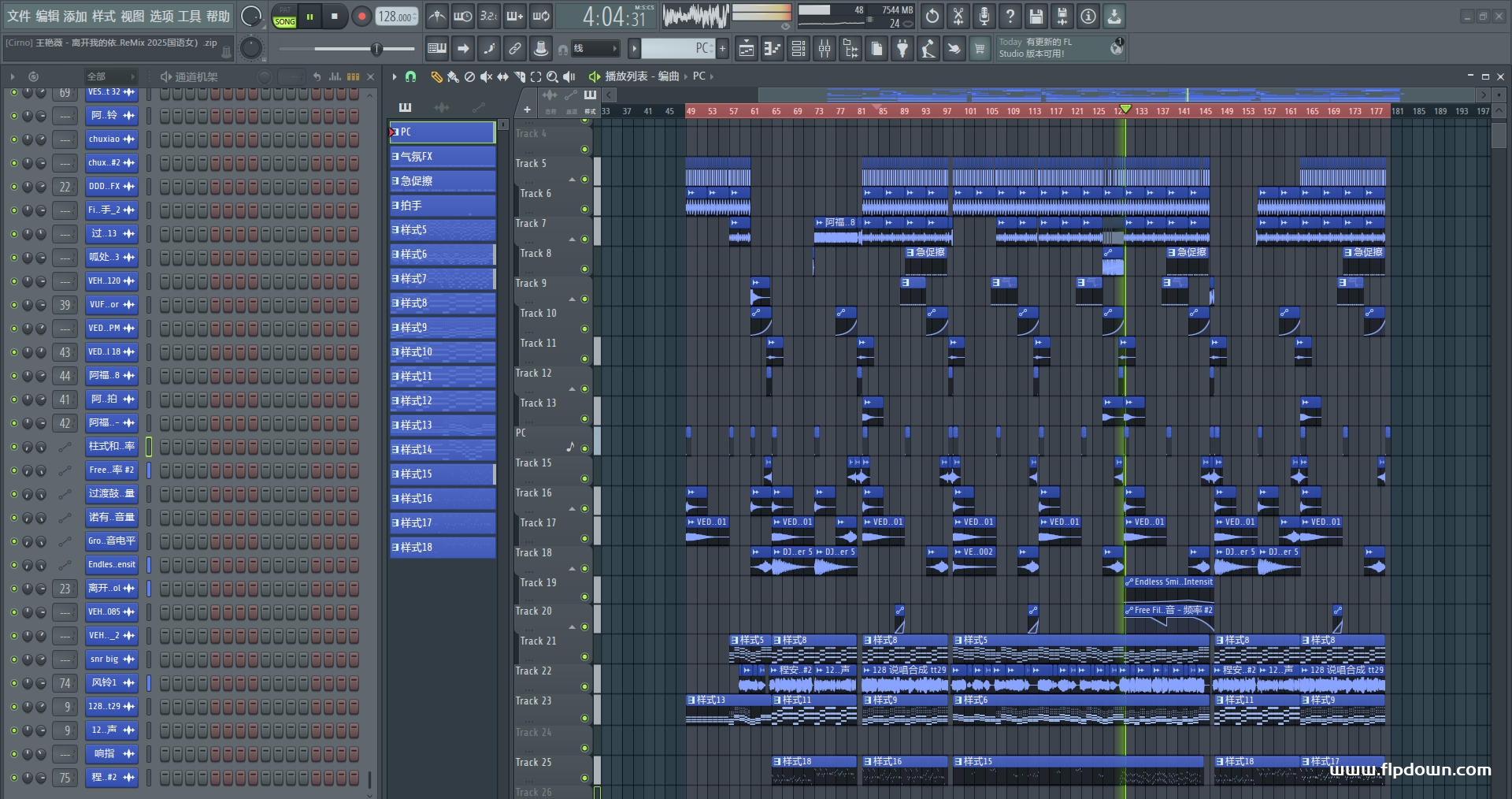Open the audio editor scissors icon
The image size is (1512, 799).
[x=958, y=16]
